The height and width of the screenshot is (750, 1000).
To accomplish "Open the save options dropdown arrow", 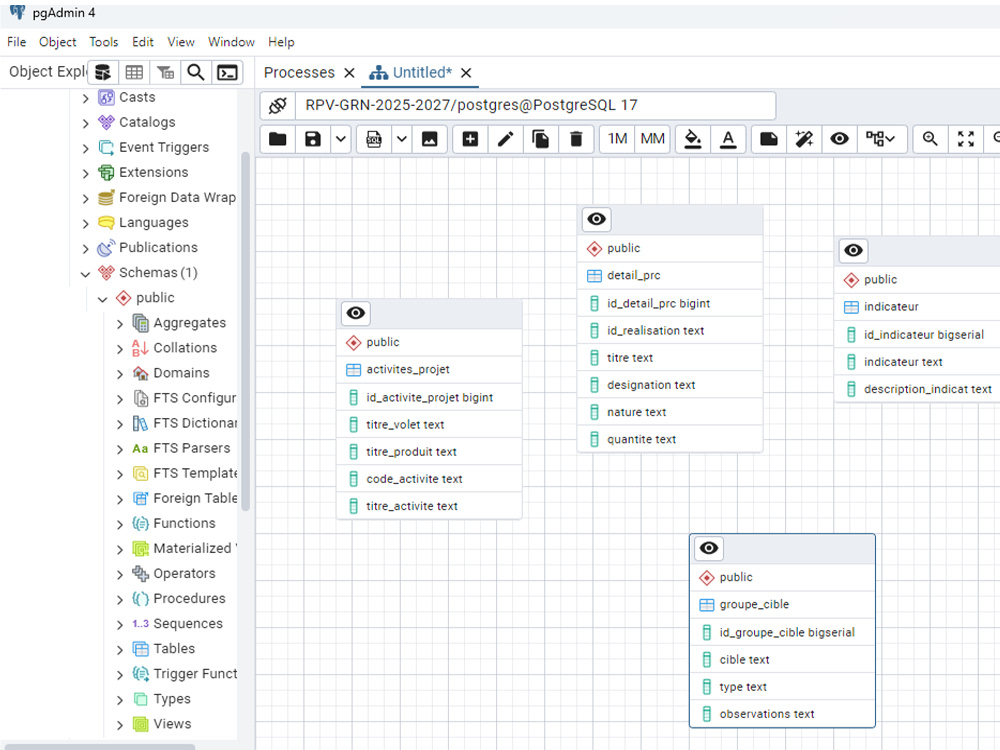I will point(341,139).
